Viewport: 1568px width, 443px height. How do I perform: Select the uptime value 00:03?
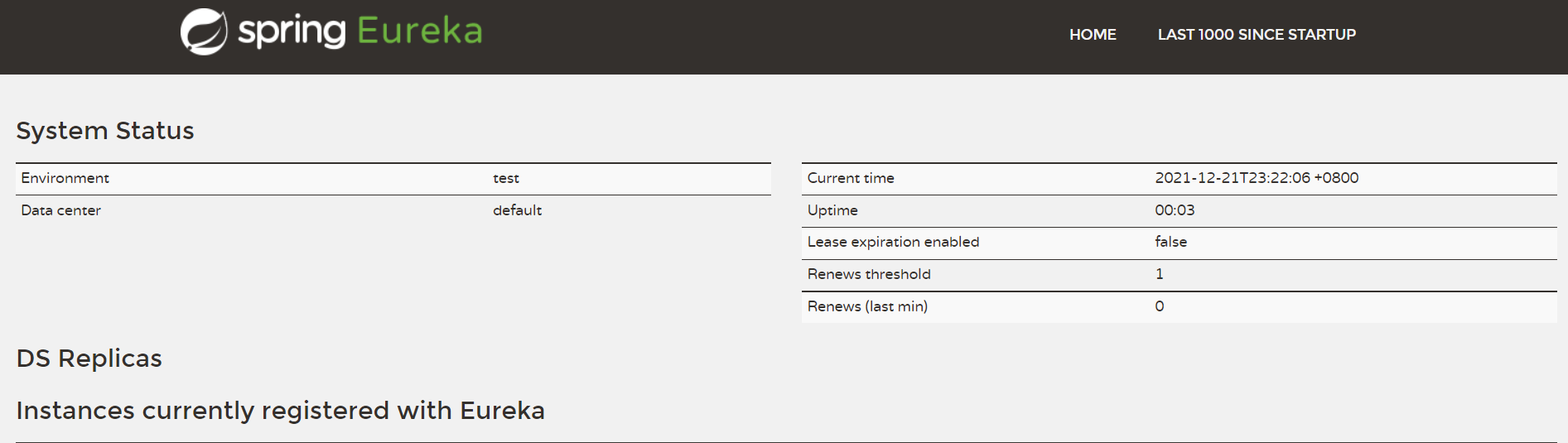coord(1175,210)
